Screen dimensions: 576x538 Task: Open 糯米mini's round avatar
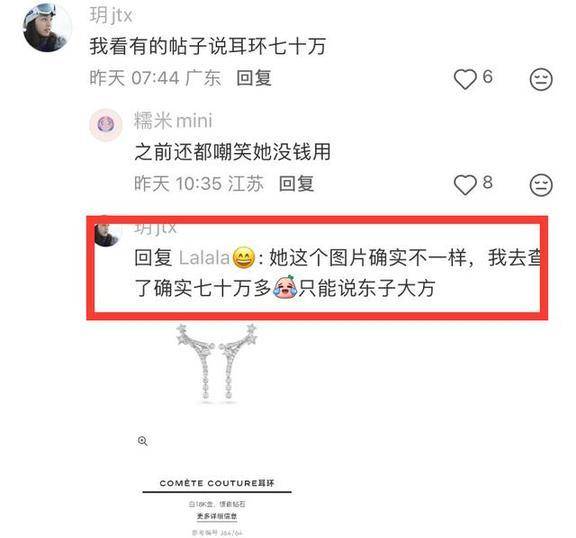pos(106,125)
